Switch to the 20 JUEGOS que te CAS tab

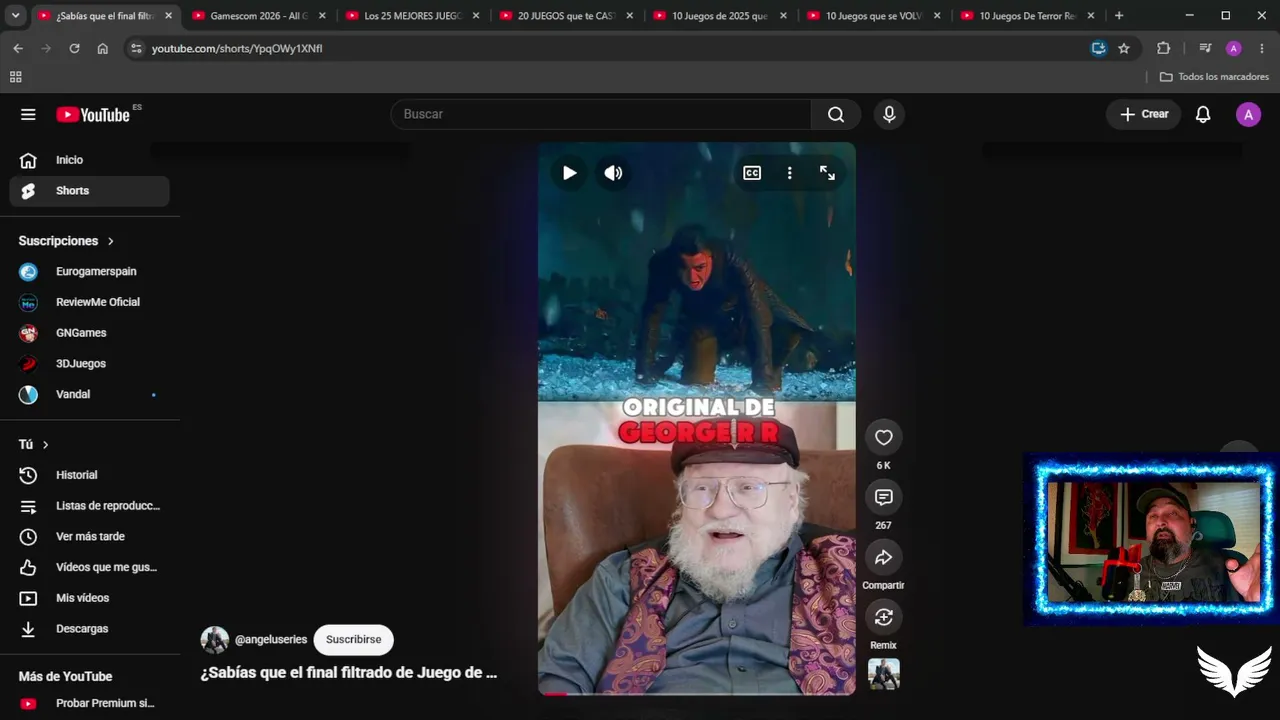pyautogui.click(x=565, y=16)
